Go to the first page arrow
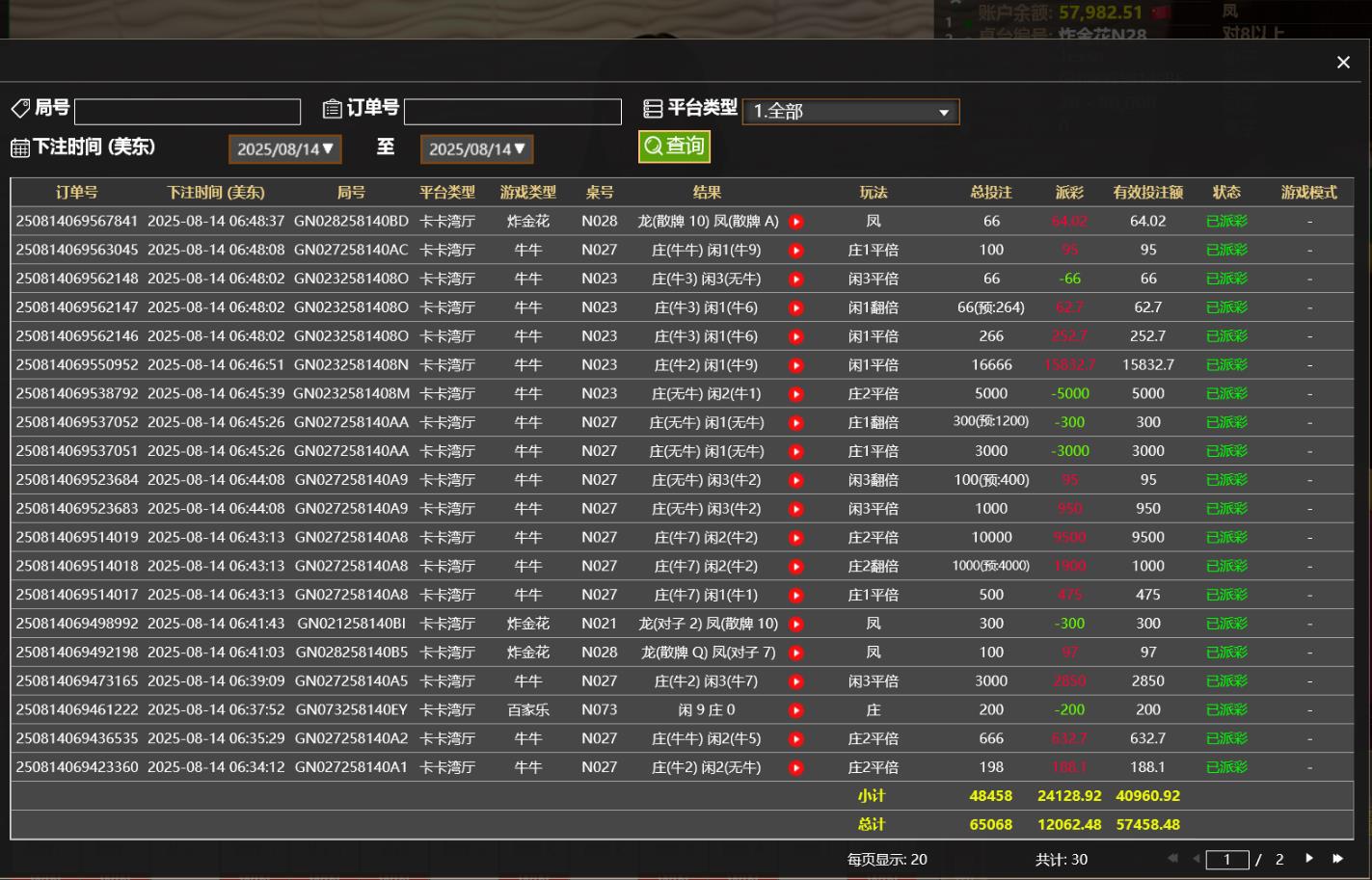 coord(1172,858)
